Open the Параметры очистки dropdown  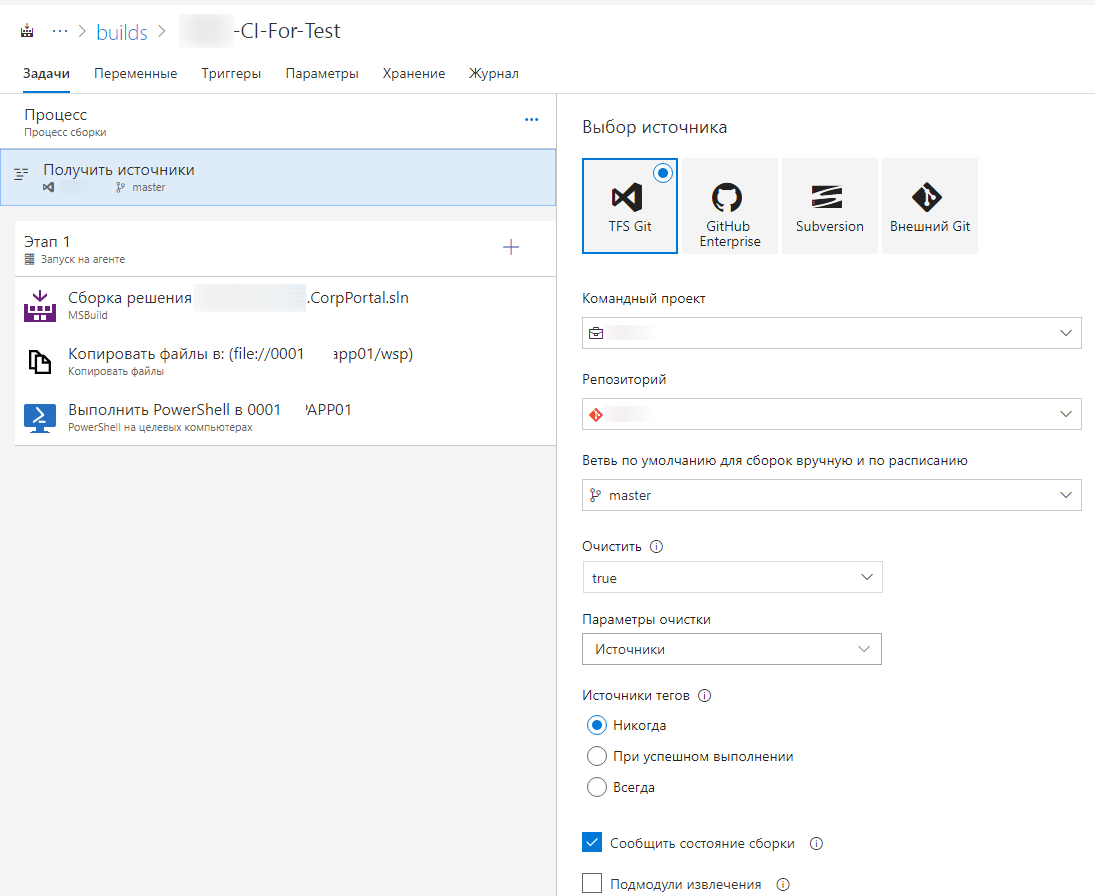pyautogui.click(x=731, y=649)
